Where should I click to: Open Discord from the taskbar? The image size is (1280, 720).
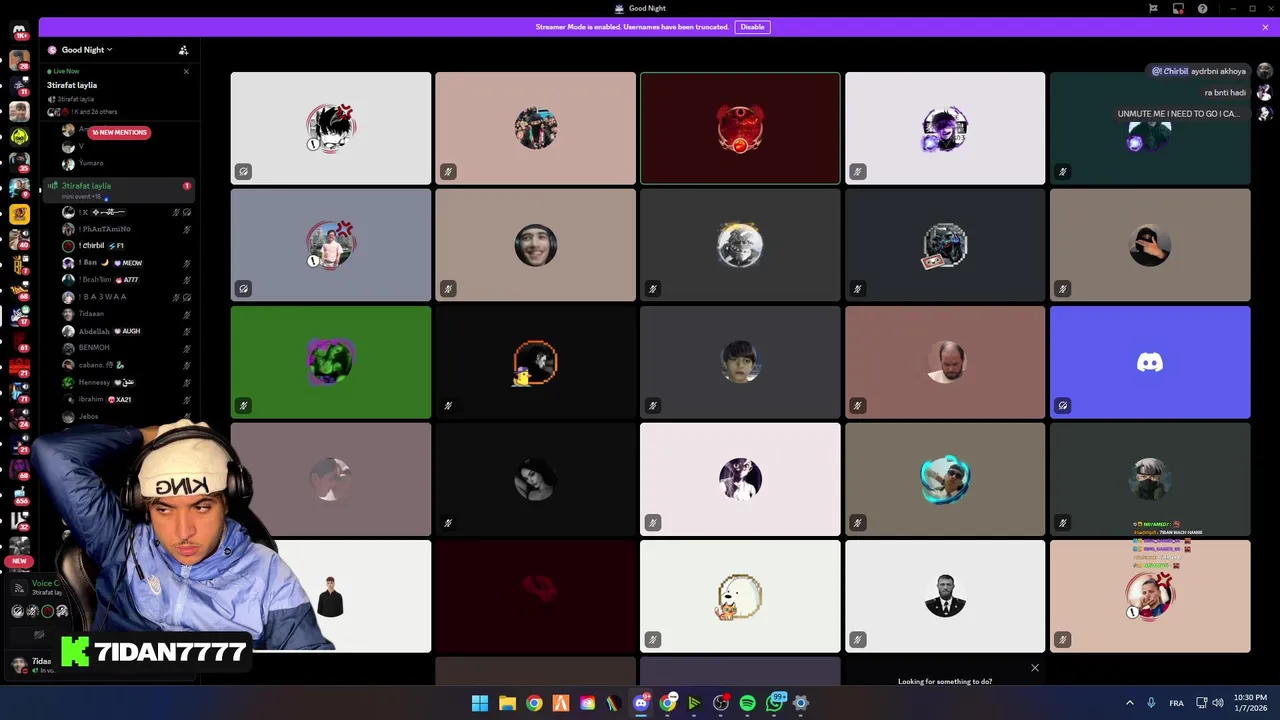[641, 703]
